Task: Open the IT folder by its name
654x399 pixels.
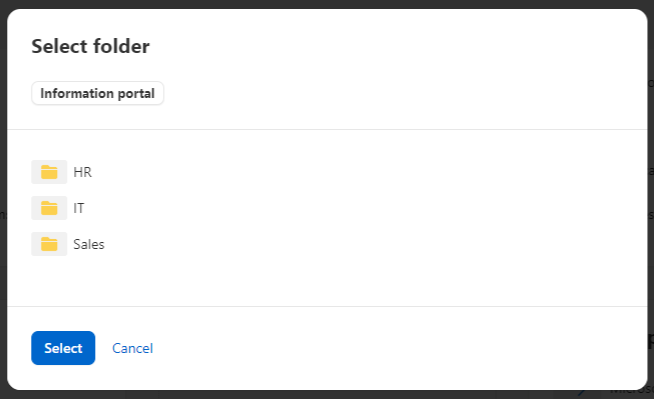Action: pos(78,208)
